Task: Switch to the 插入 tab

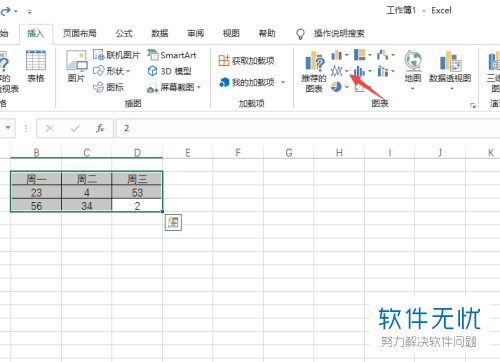Action: [36, 33]
